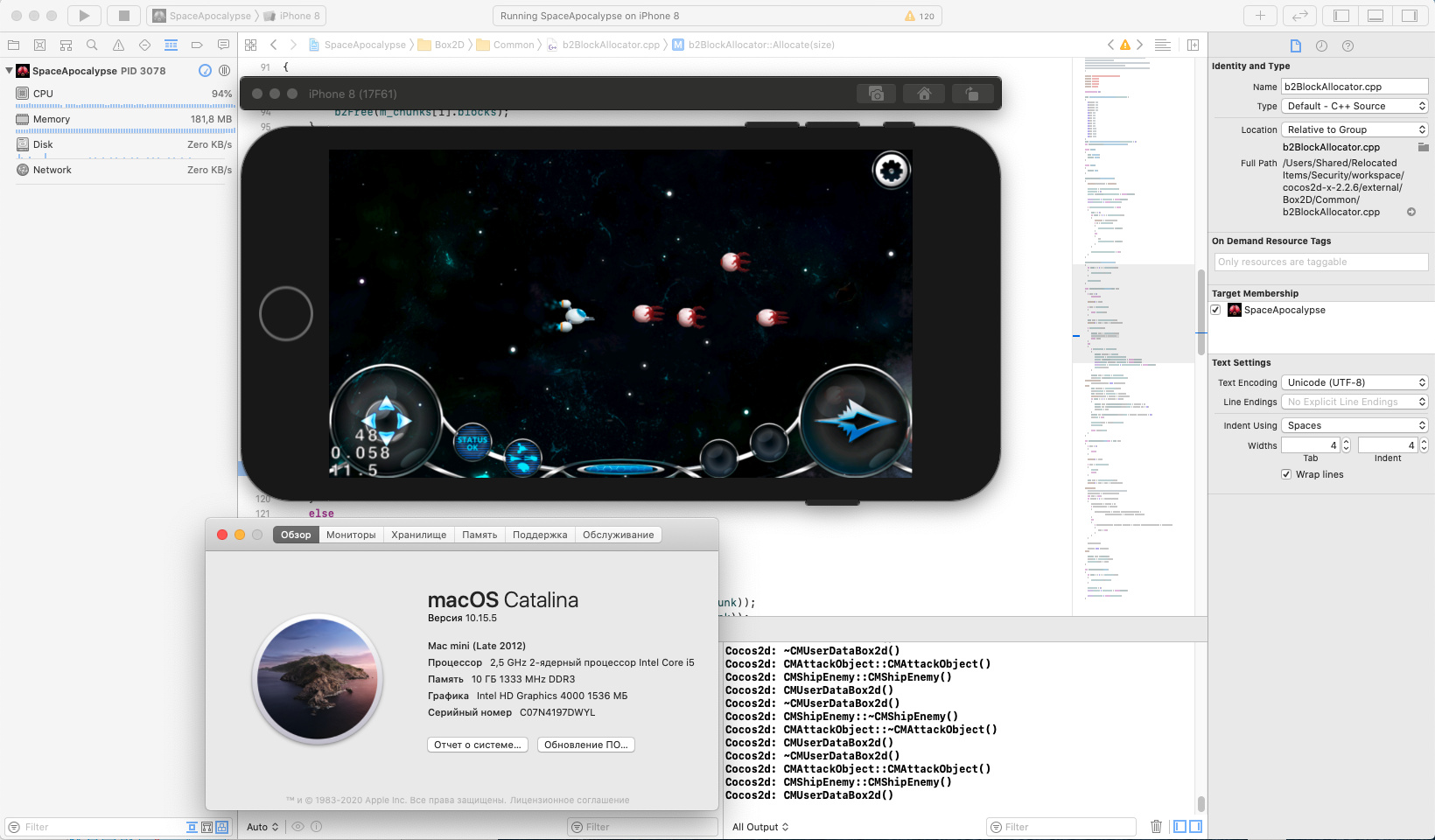Image resolution: width=1435 pixels, height=840 pixels.
Task: Click the Отчет о системе button
Action: (478, 745)
